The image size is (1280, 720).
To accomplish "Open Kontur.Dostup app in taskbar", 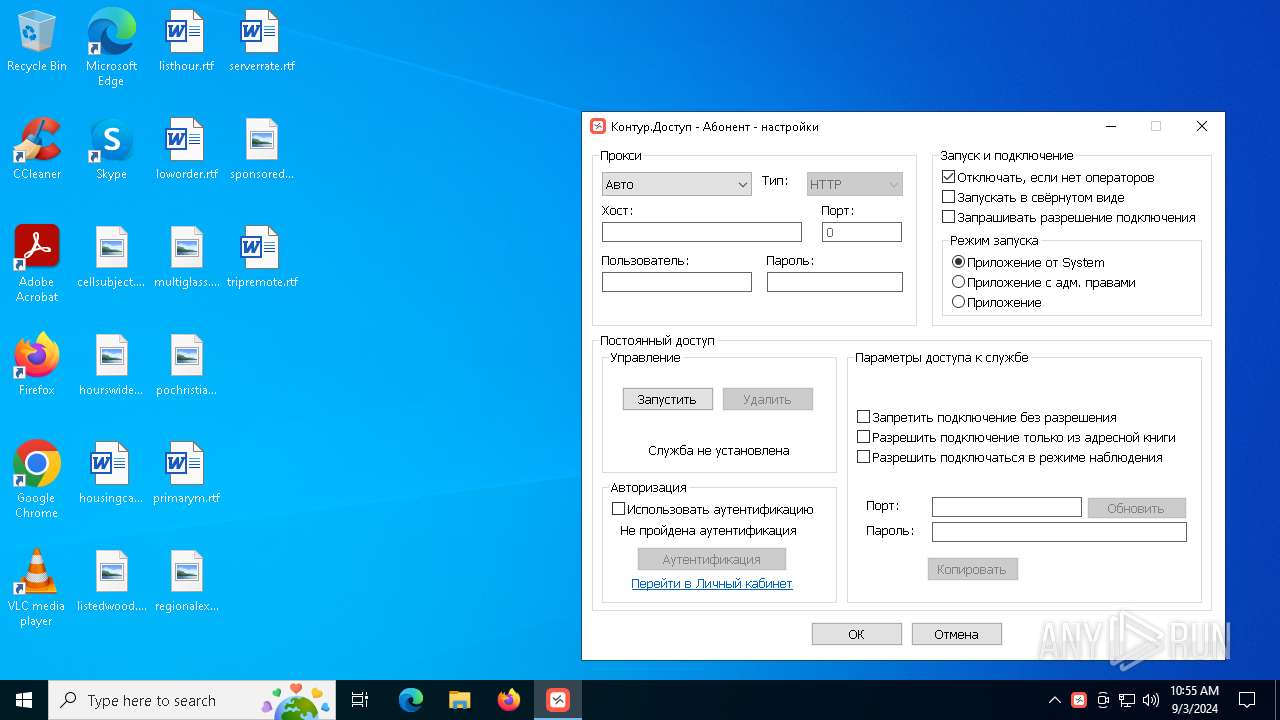I will [558, 700].
